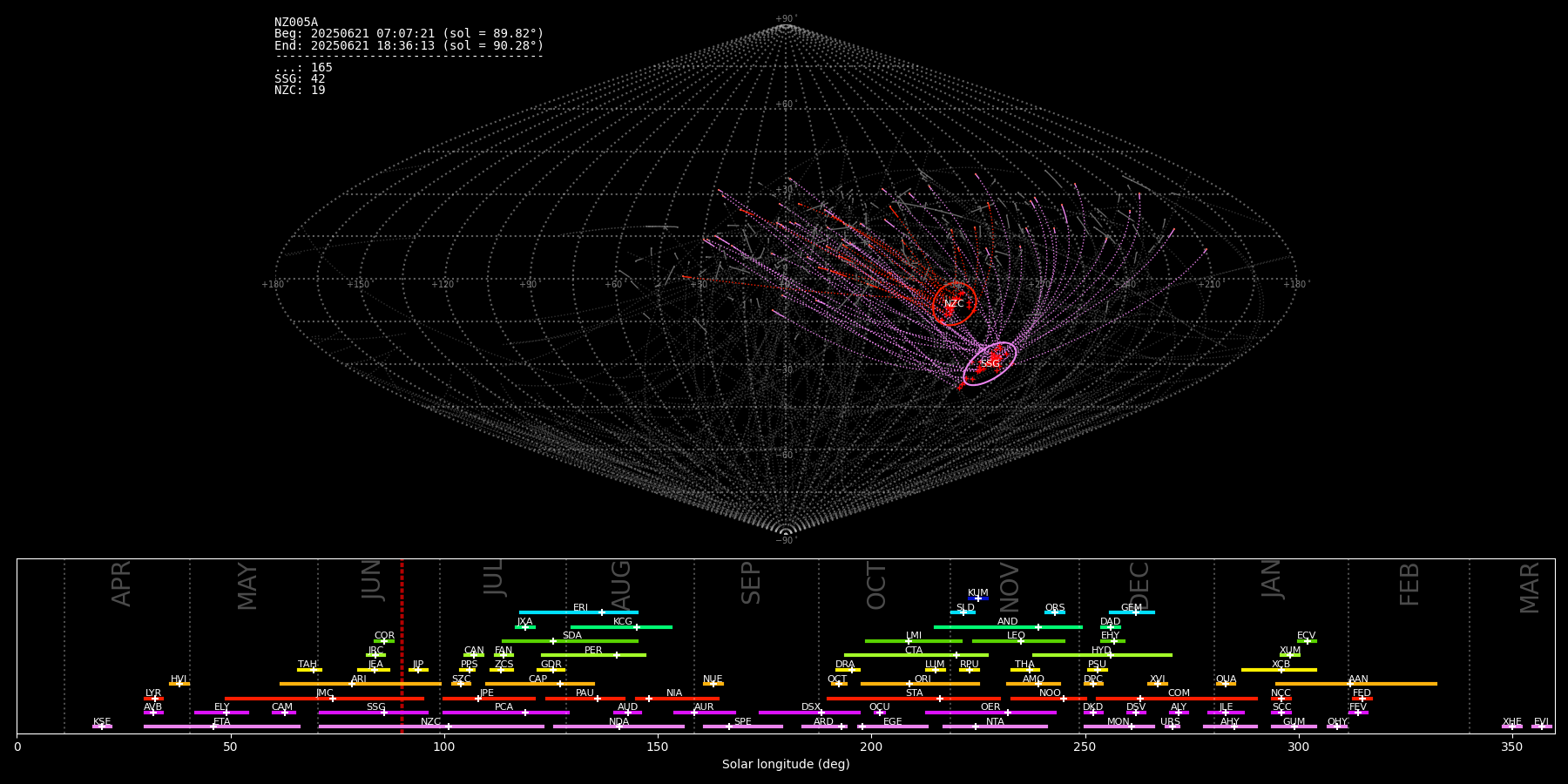Click the XUM shower label
The height and width of the screenshot is (784, 1568).
[1290, 651]
